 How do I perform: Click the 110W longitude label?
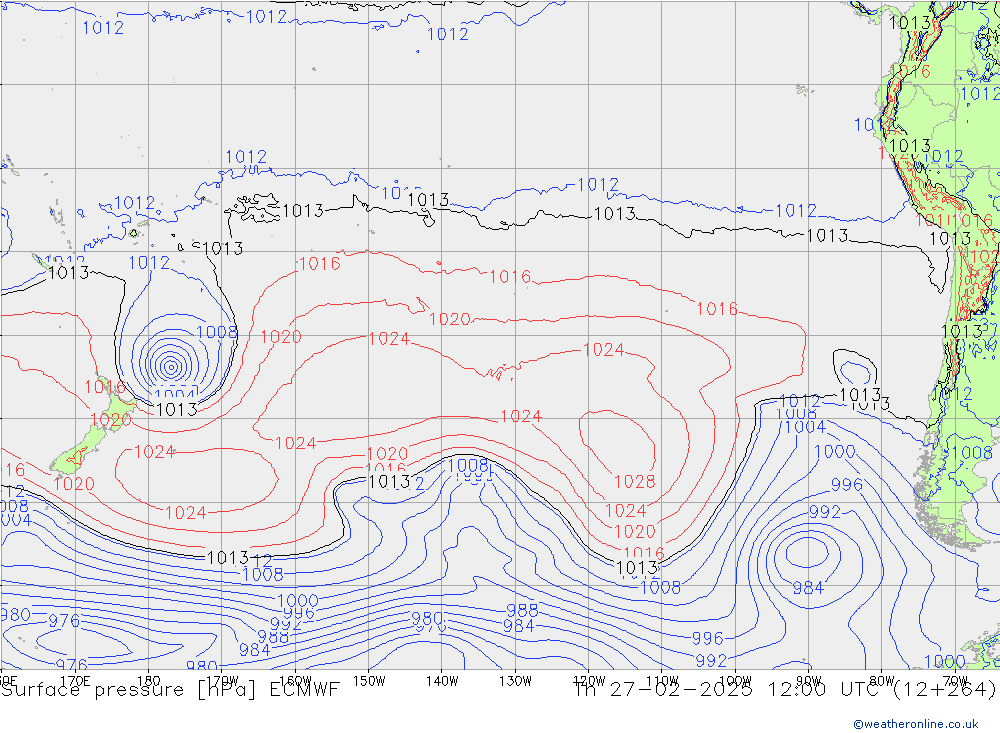[x=662, y=681]
